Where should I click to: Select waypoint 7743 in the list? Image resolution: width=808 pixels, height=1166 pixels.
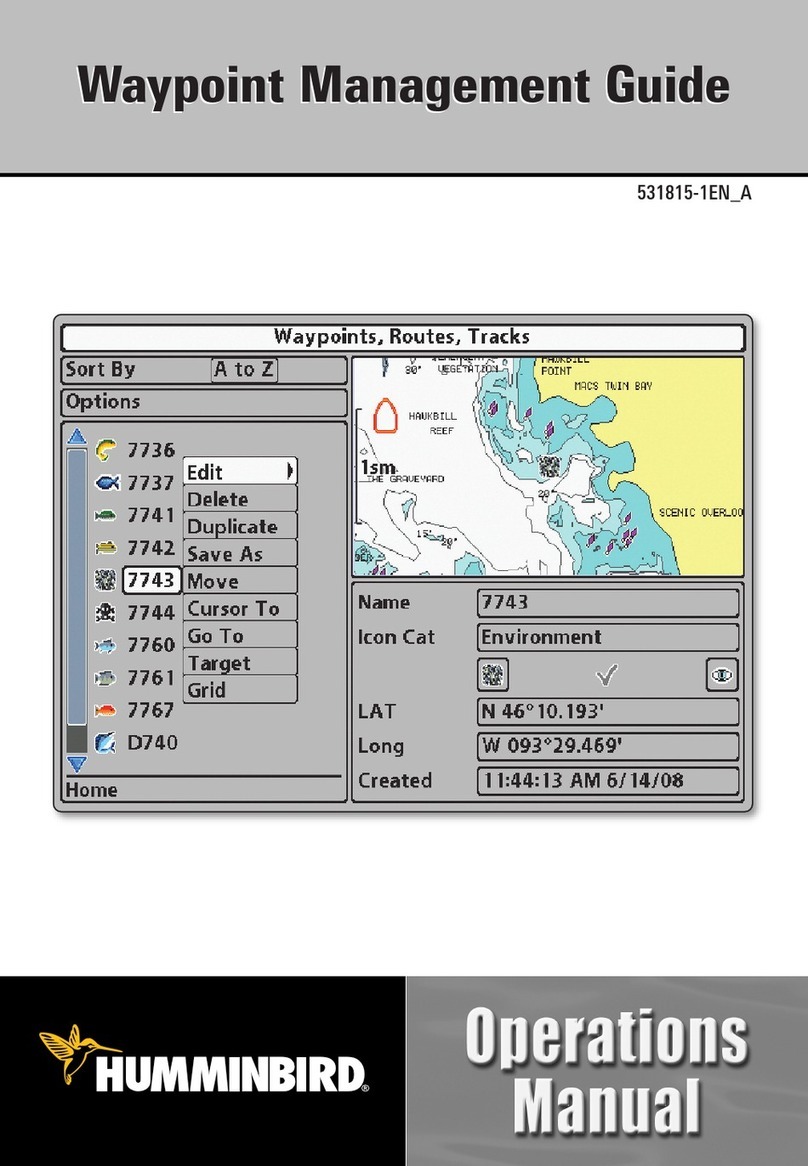pos(151,580)
